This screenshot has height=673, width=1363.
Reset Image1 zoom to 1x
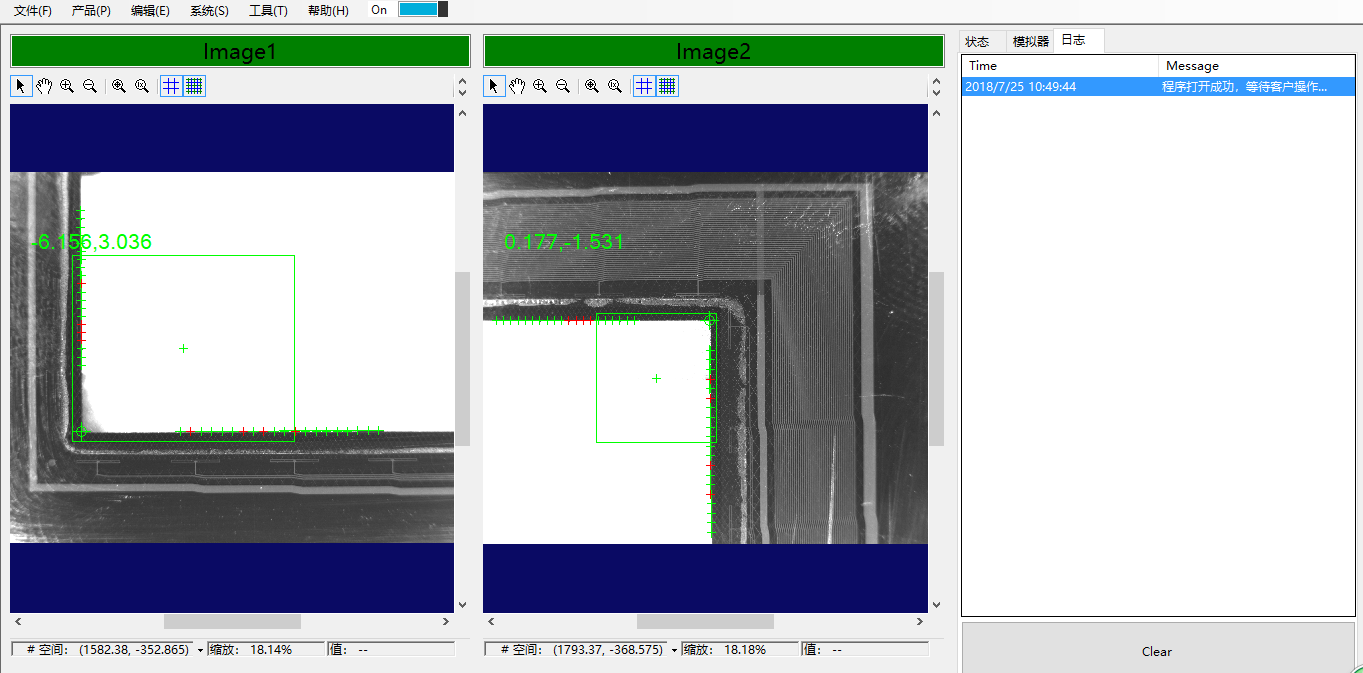(142, 86)
